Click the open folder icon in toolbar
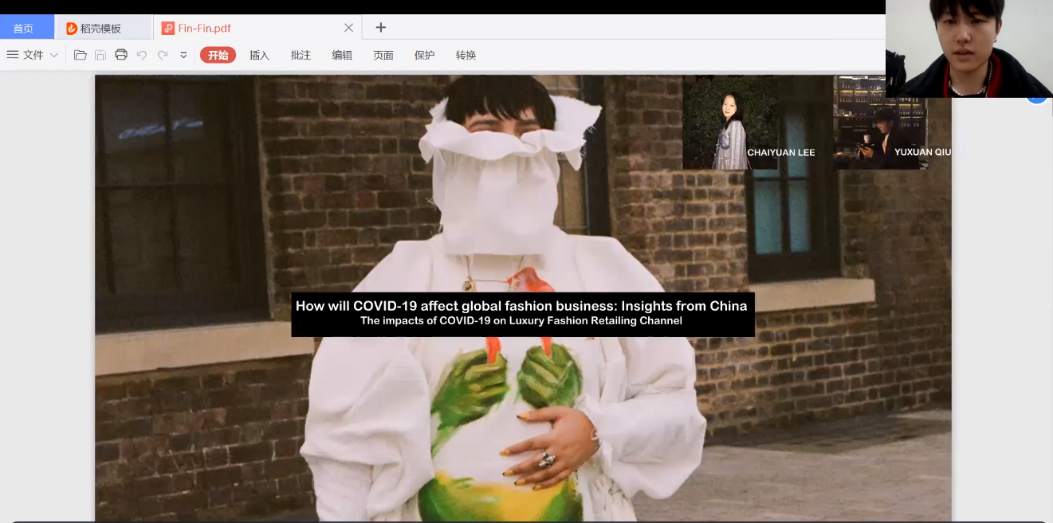Viewport: 1053px width, 523px height. [80, 55]
